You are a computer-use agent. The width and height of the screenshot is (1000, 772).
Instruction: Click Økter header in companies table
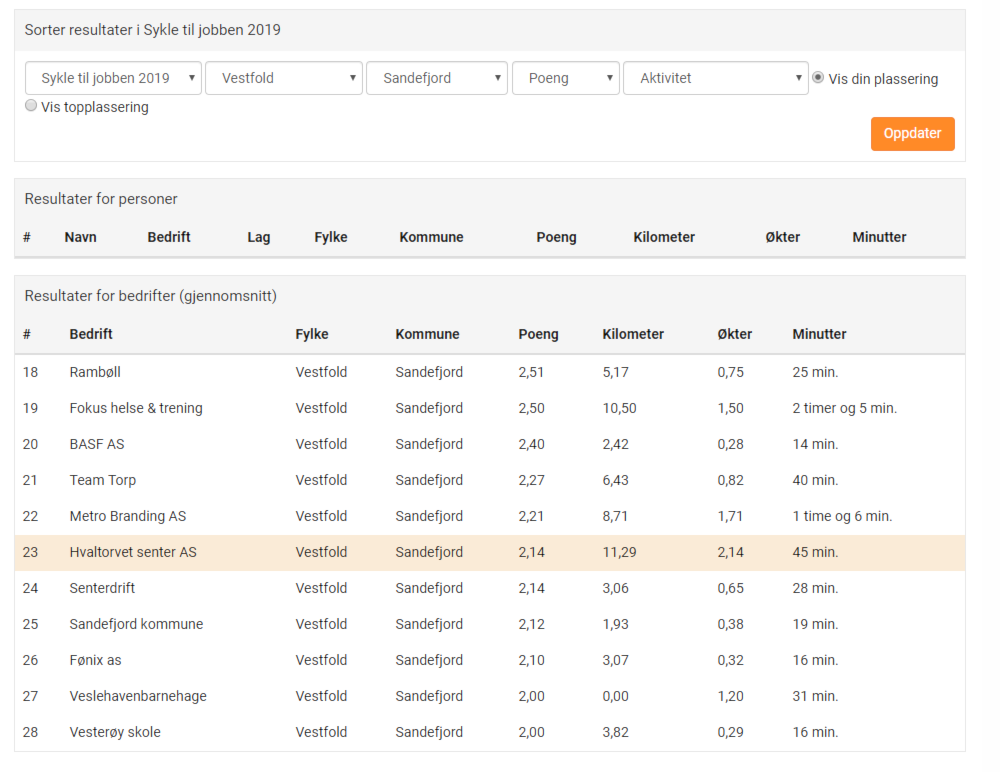(735, 334)
